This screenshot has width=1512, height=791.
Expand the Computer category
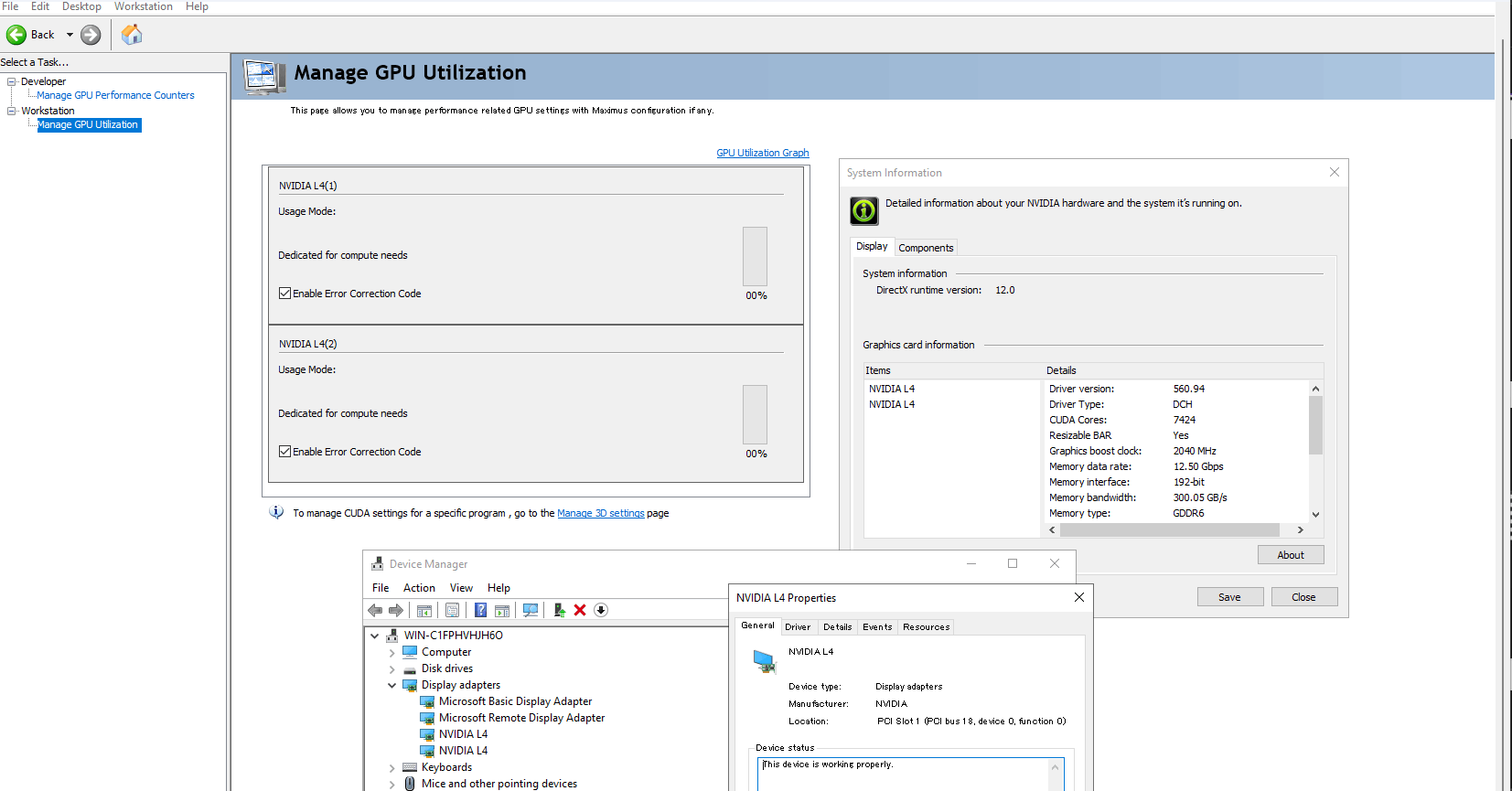(x=391, y=653)
